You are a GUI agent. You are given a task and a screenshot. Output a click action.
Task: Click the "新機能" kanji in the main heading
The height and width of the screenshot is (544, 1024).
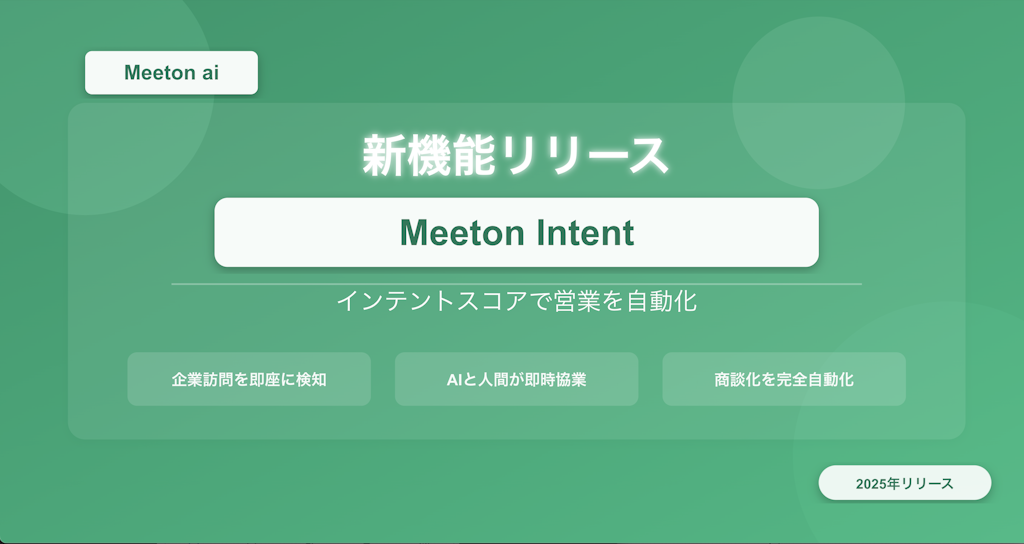point(428,156)
